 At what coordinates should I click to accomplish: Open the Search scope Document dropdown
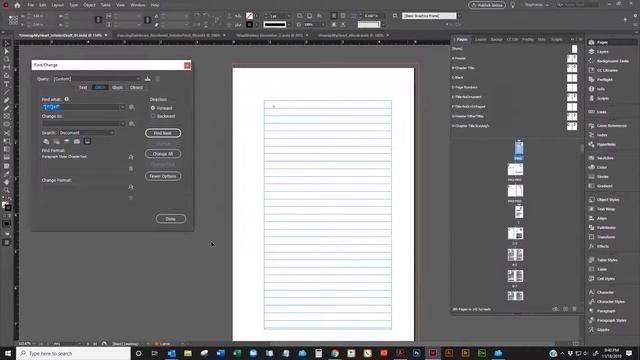coord(87,133)
